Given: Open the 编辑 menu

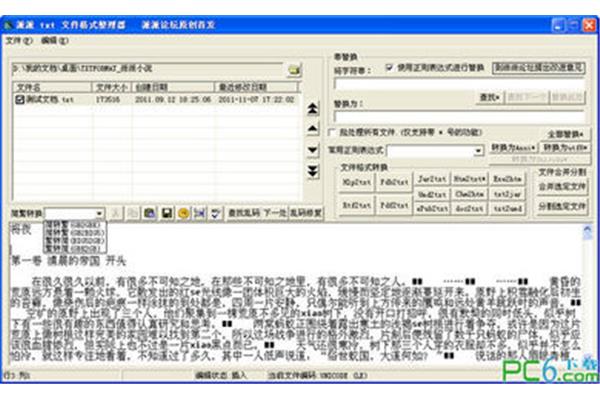Looking at the screenshot, I should [55, 41].
